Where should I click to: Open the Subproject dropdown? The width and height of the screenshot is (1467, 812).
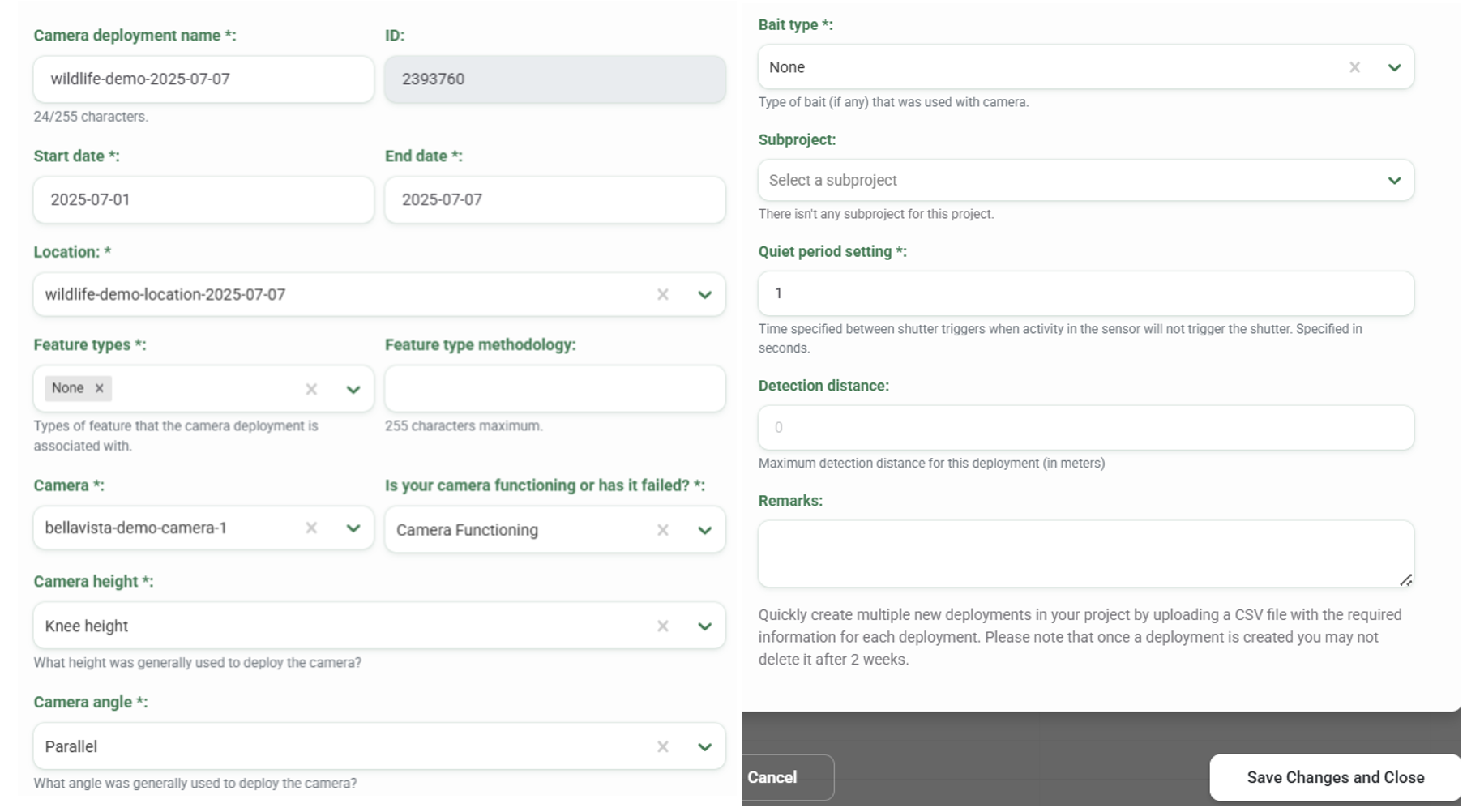[1393, 181]
